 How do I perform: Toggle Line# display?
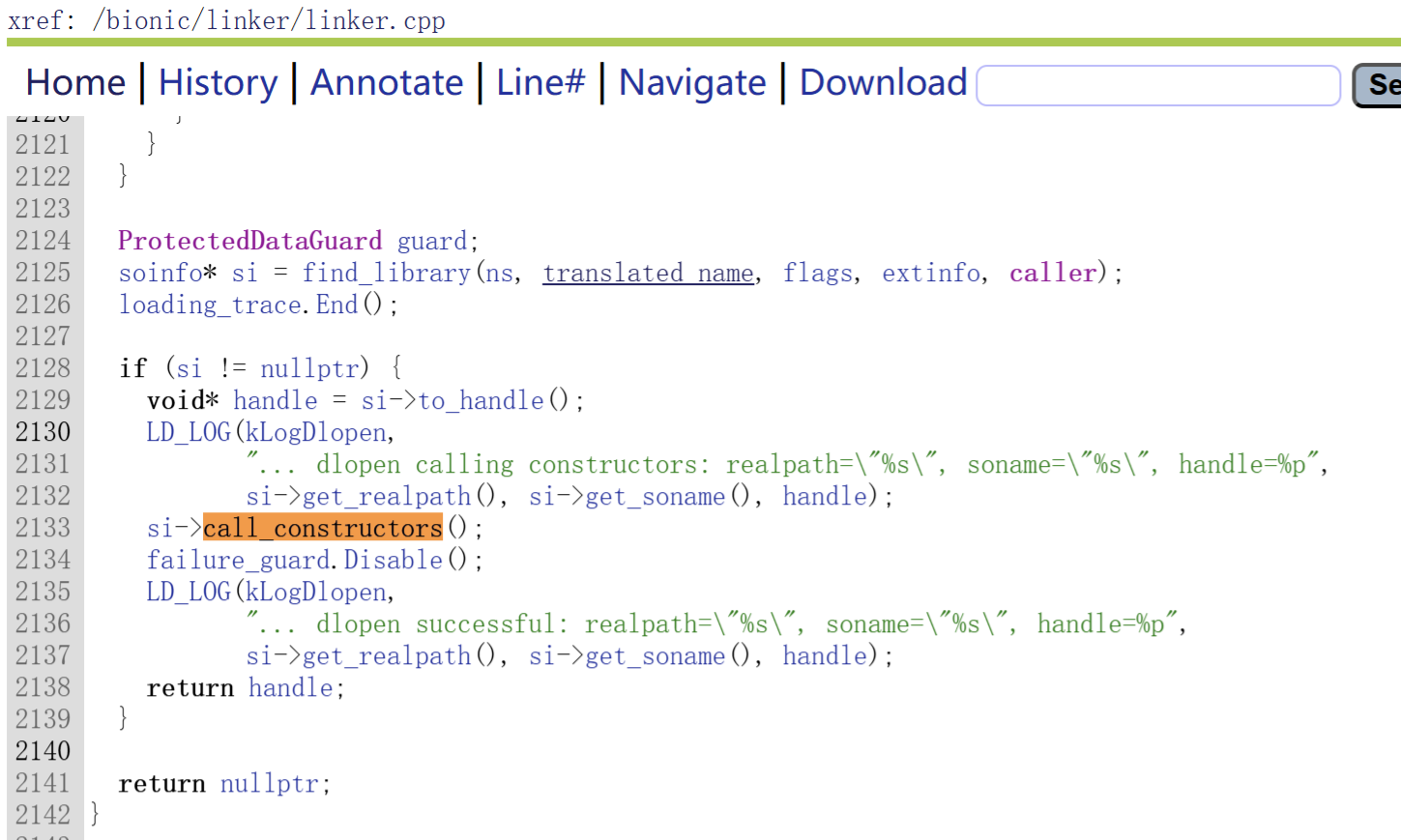pyautogui.click(x=540, y=83)
